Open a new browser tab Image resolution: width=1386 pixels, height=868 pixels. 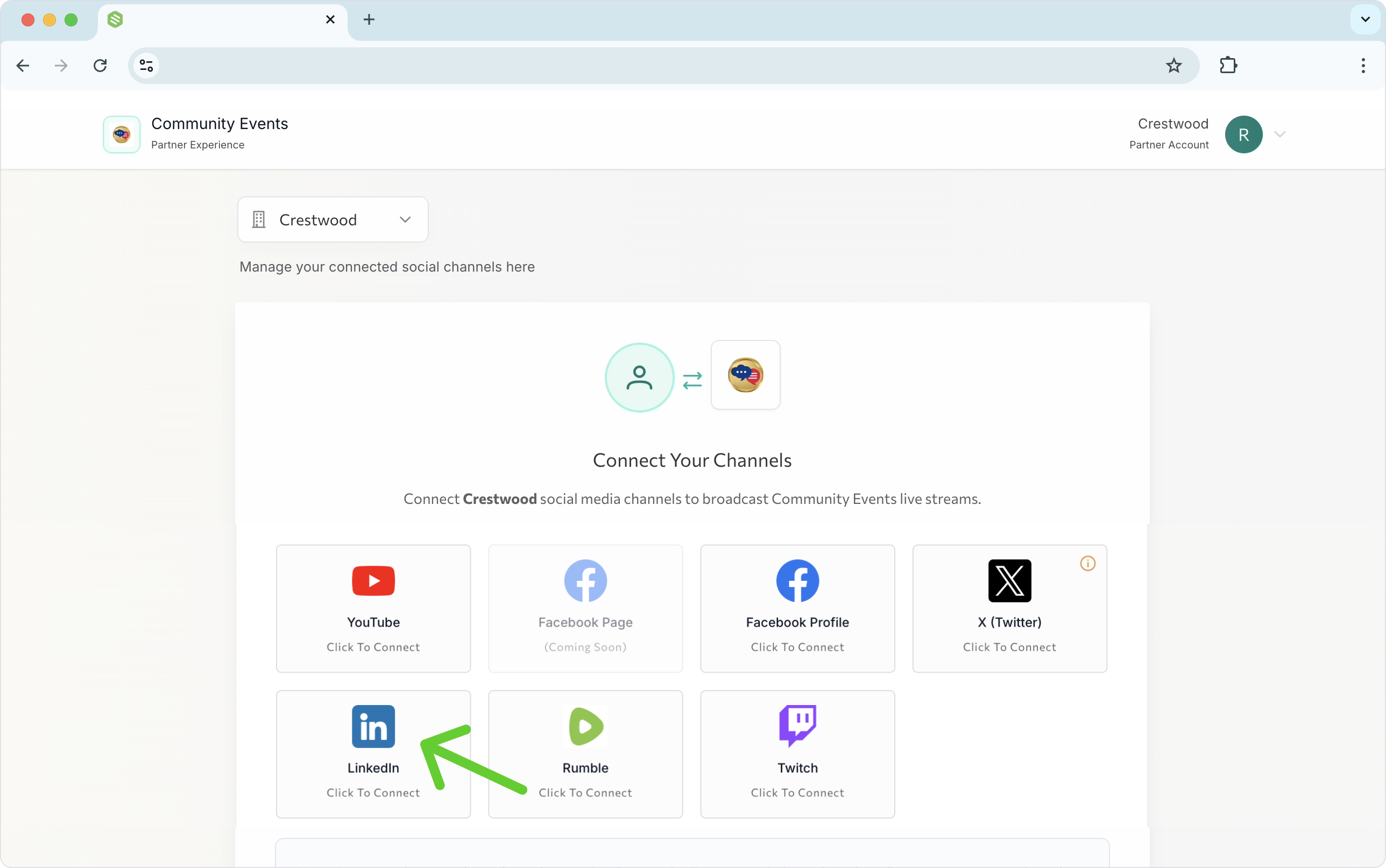[369, 19]
